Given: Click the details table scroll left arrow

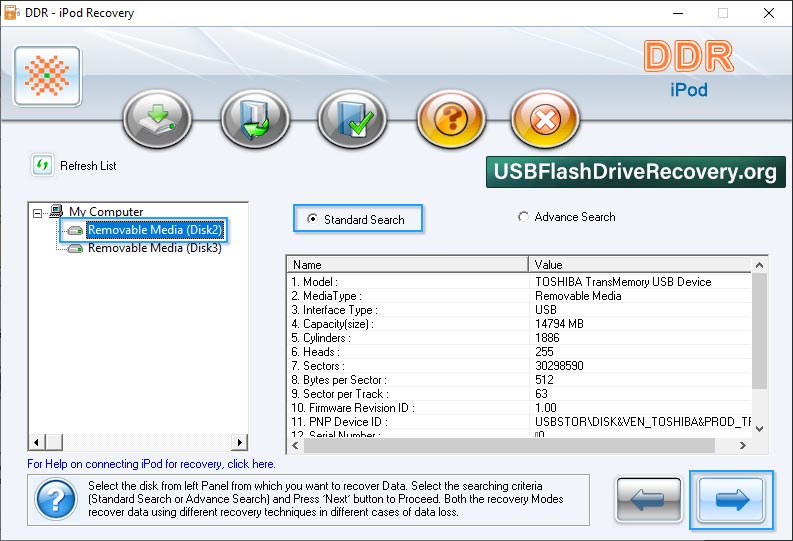Looking at the screenshot, I should pos(295,445).
